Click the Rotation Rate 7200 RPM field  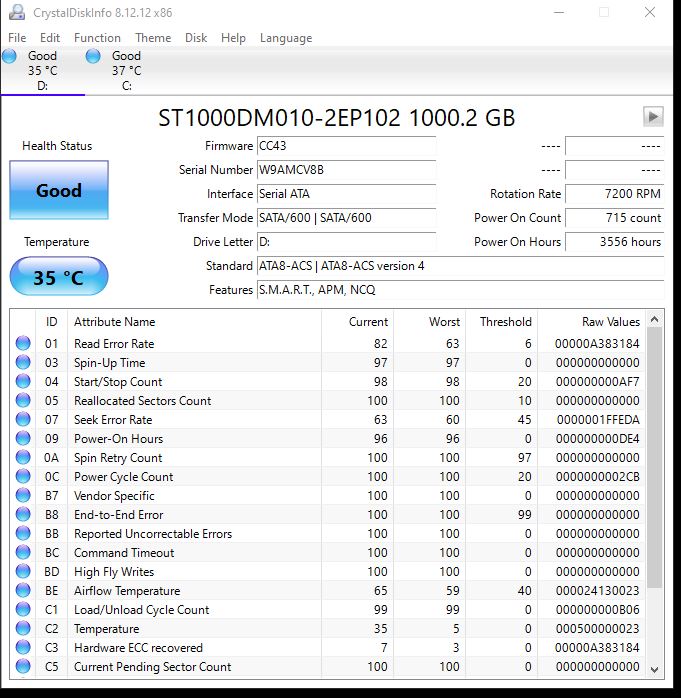coord(614,194)
